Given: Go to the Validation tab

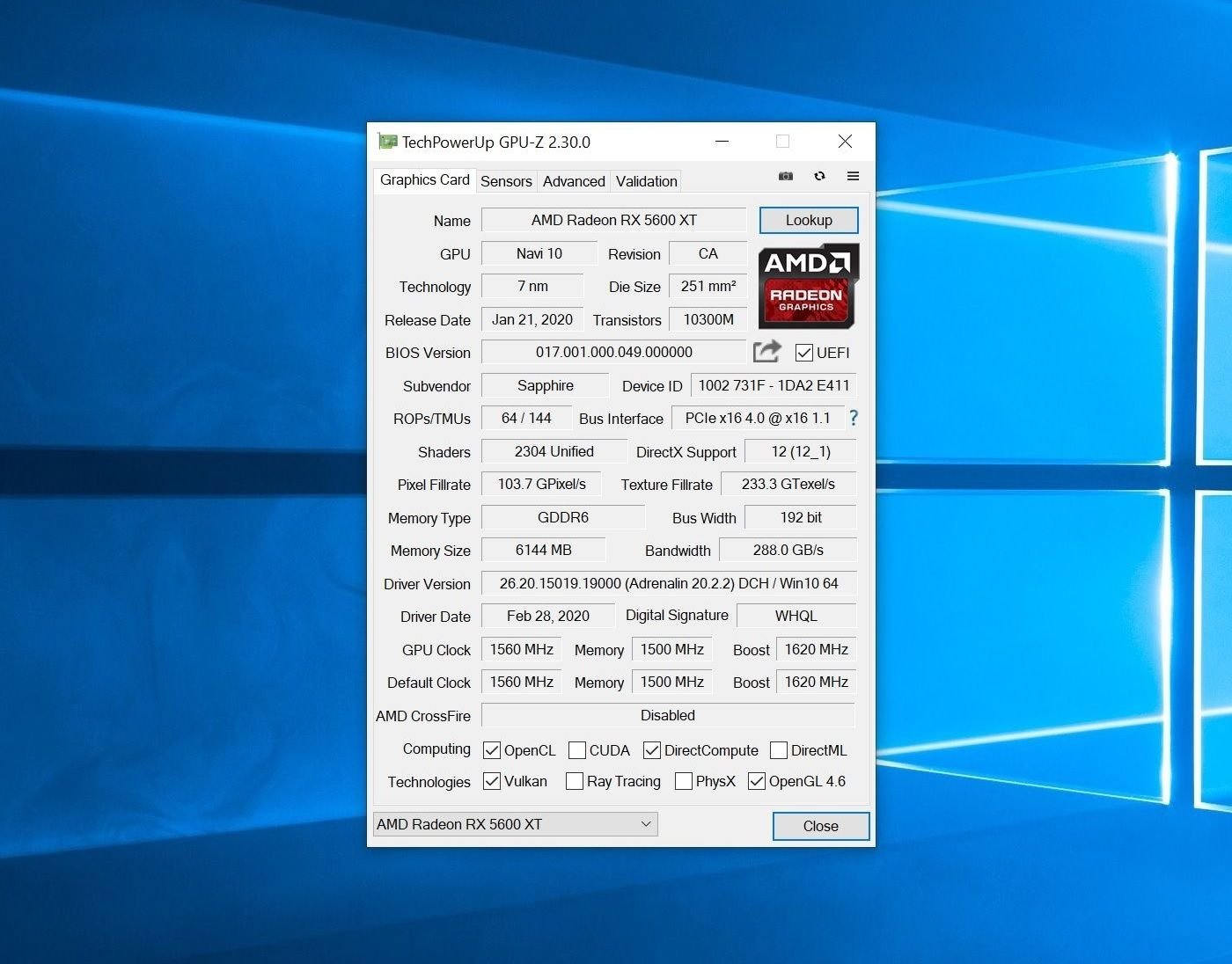Looking at the screenshot, I should 647,181.
